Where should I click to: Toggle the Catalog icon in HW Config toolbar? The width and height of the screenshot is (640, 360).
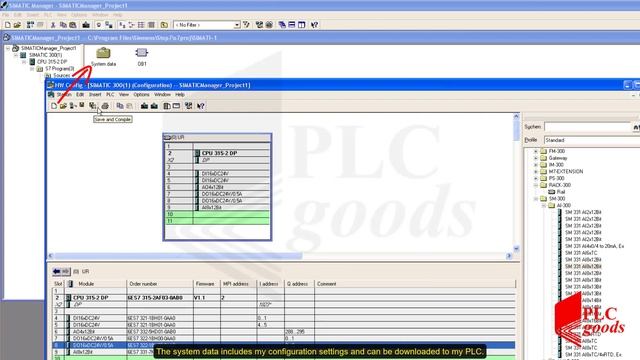tap(167, 106)
